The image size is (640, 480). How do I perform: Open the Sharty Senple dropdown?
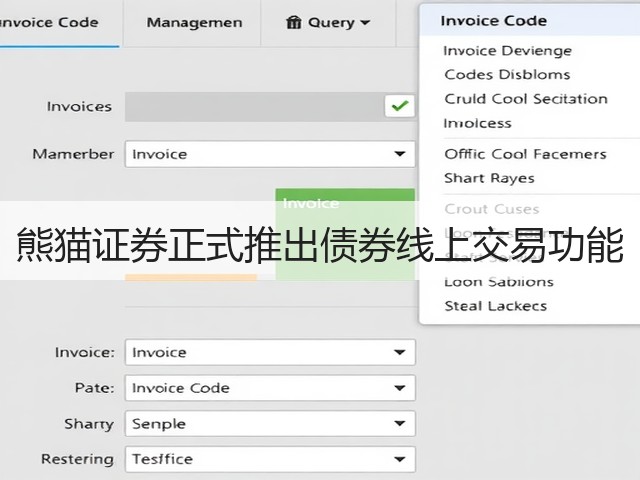coord(270,423)
